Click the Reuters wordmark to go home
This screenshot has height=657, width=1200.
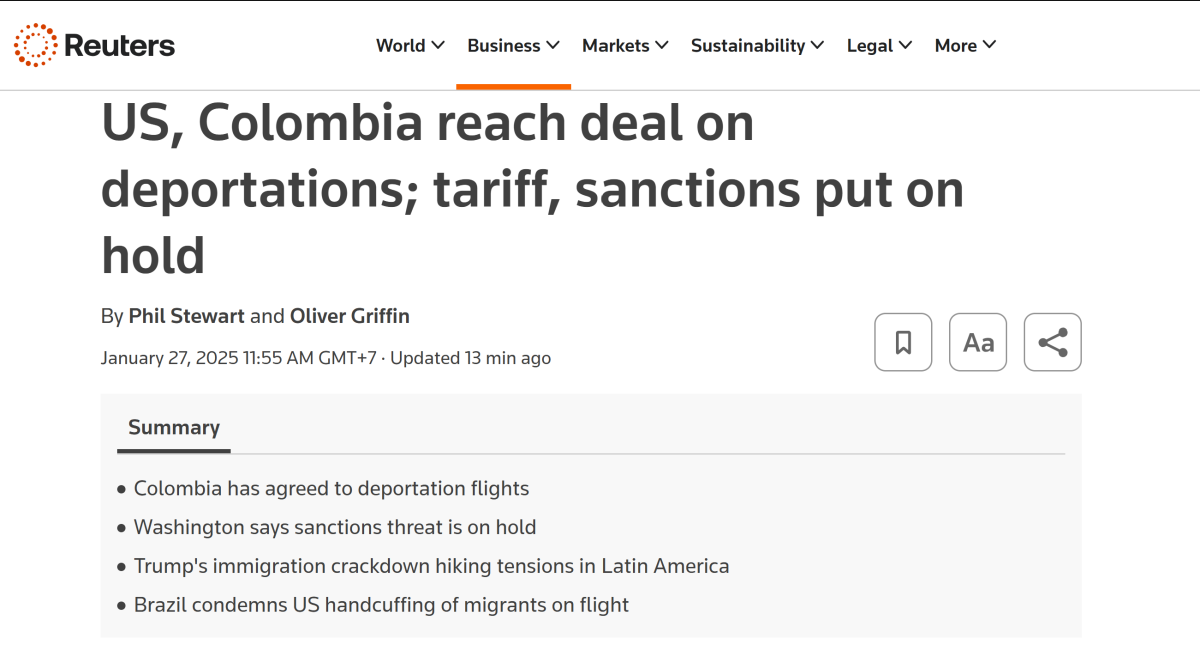pos(119,45)
